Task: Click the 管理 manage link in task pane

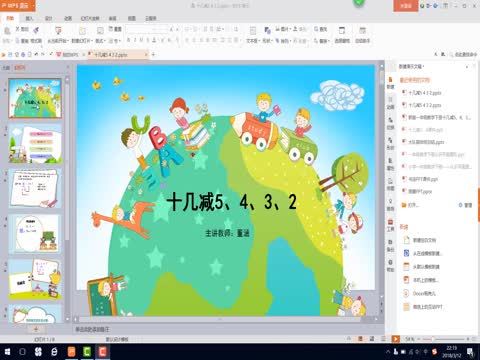Action: click(466, 205)
